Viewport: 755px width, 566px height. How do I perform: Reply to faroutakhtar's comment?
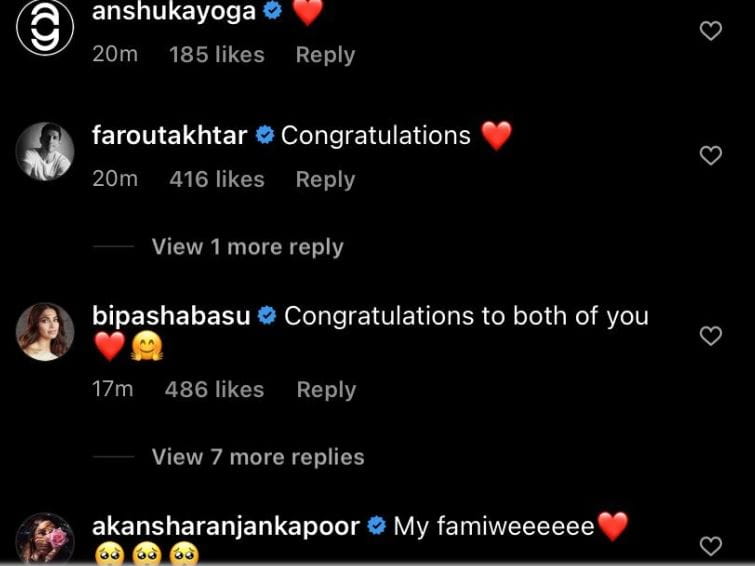pyautogui.click(x=325, y=180)
